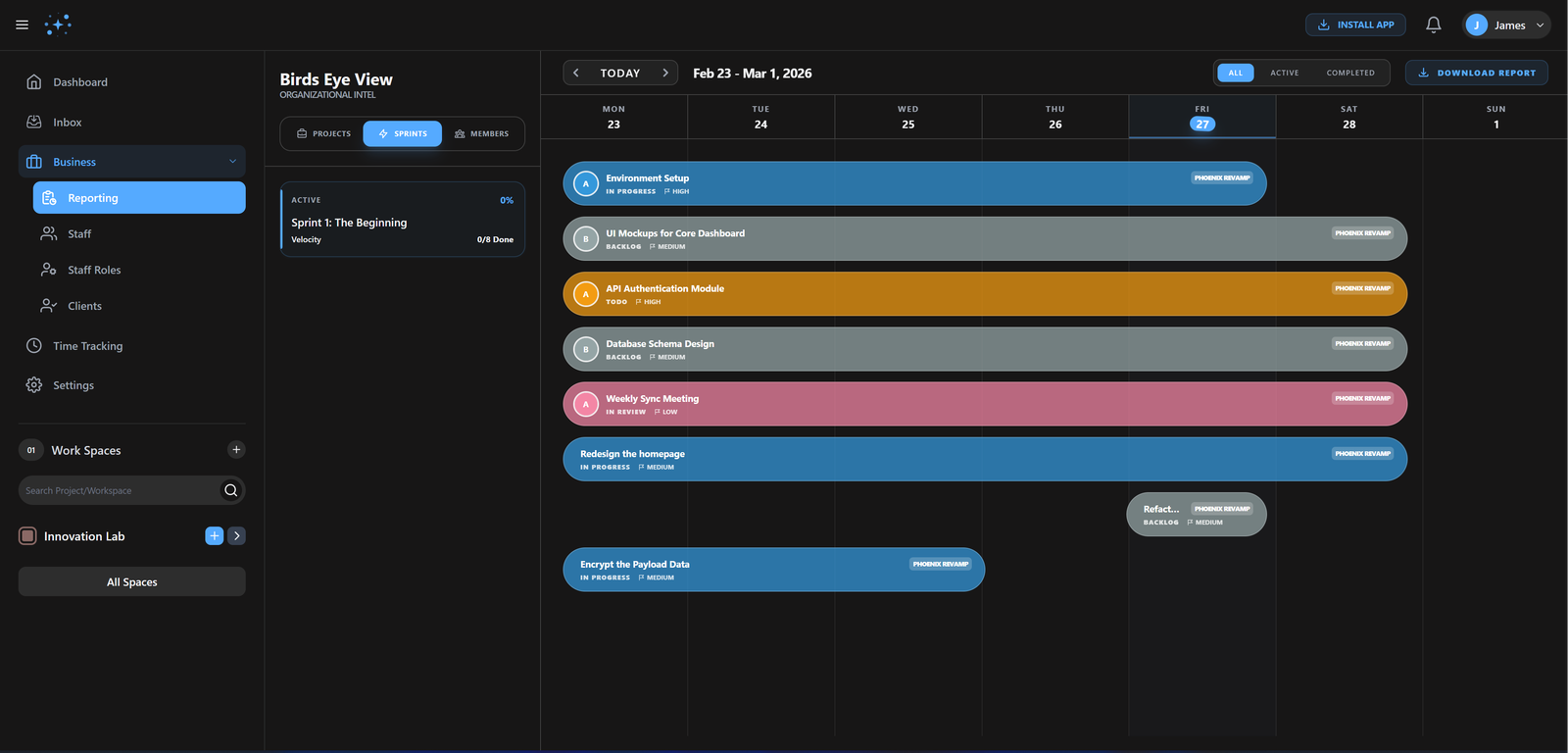
Task: Filter tasks by Completed status
Action: 1349,73
